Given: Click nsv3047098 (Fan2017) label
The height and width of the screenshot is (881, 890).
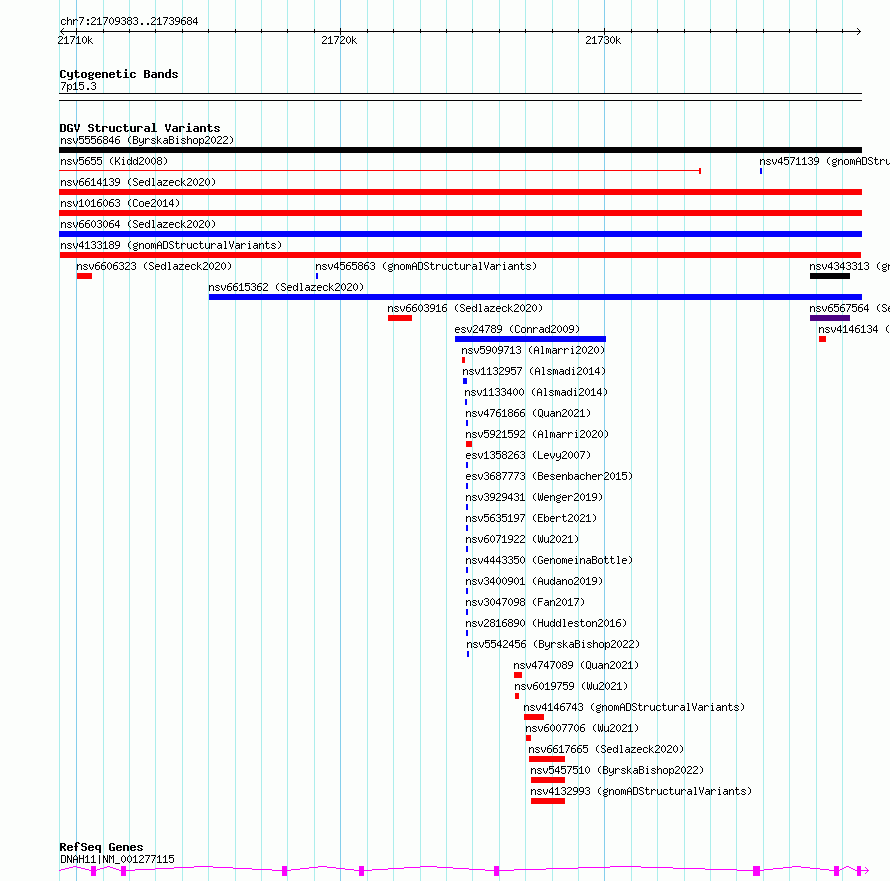Looking at the screenshot, I should (525, 602).
